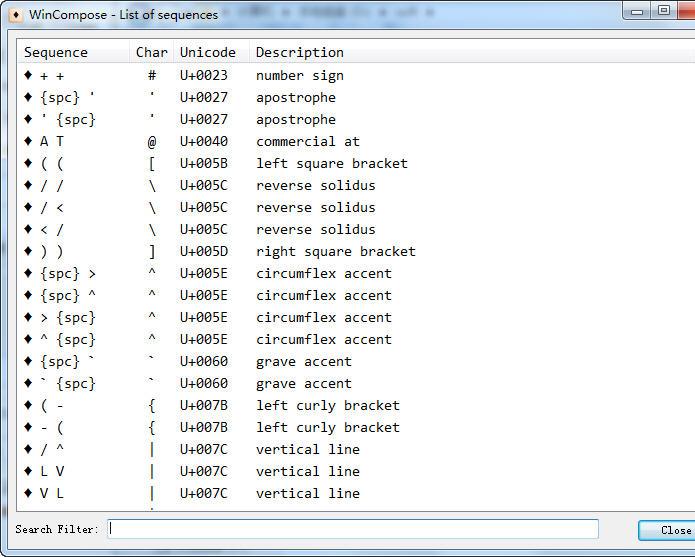Click the ']' character cell
This screenshot has width=695, height=557.
[x=152, y=252]
